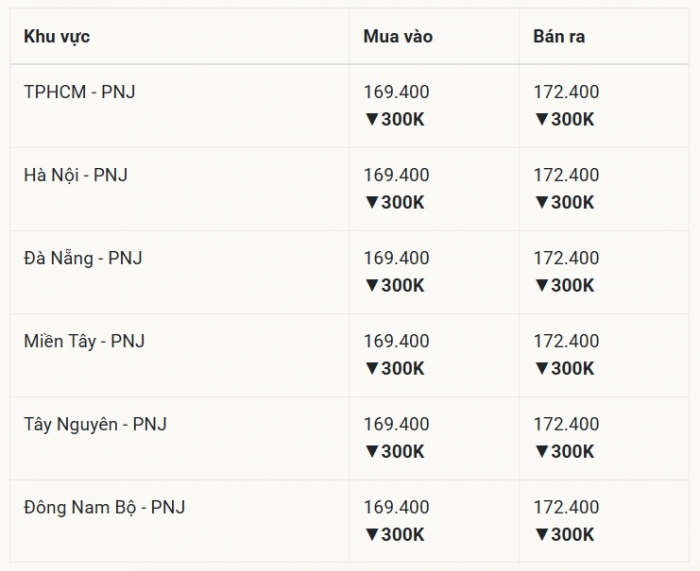Click the down arrow in Hà Nội sell price
Screen dimensions: 700x571
pyautogui.click(x=541, y=202)
